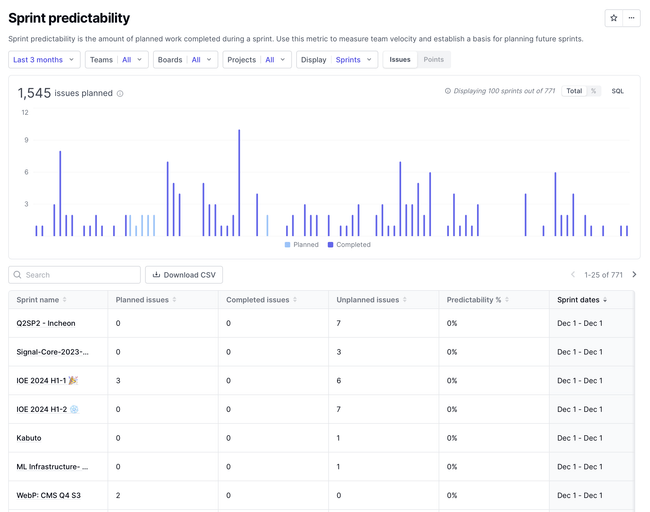
Task: Open the SQL query view
Action: coord(617,91)
